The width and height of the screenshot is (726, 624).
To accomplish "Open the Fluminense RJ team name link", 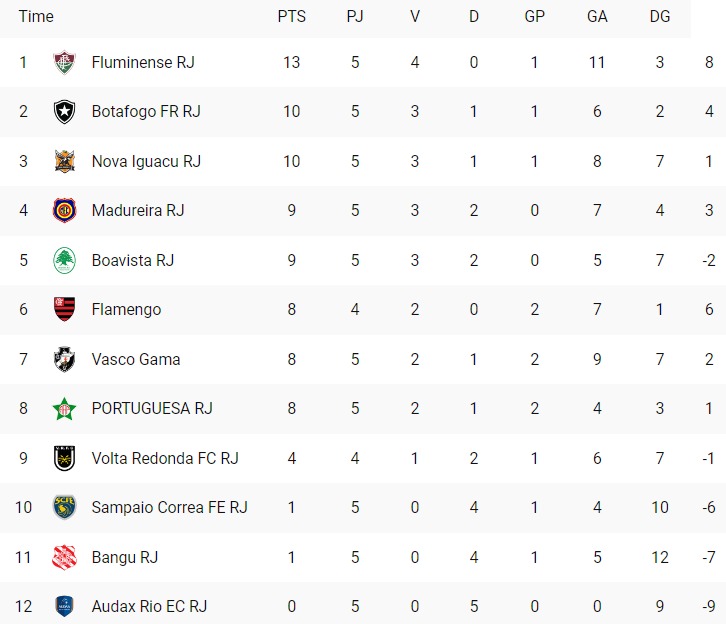I will point(143,62).
